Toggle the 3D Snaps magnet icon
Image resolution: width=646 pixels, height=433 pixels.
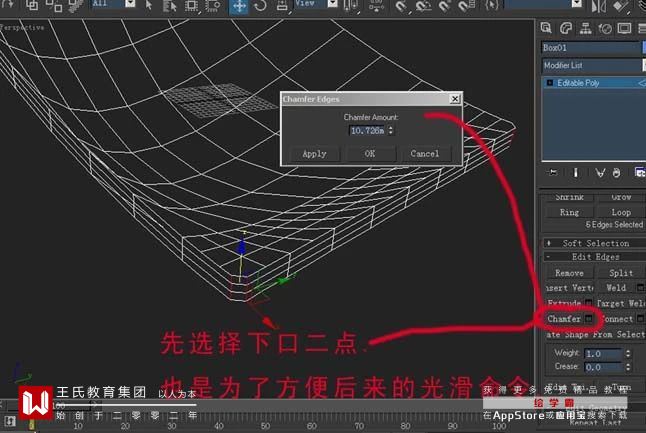(401, 6)
